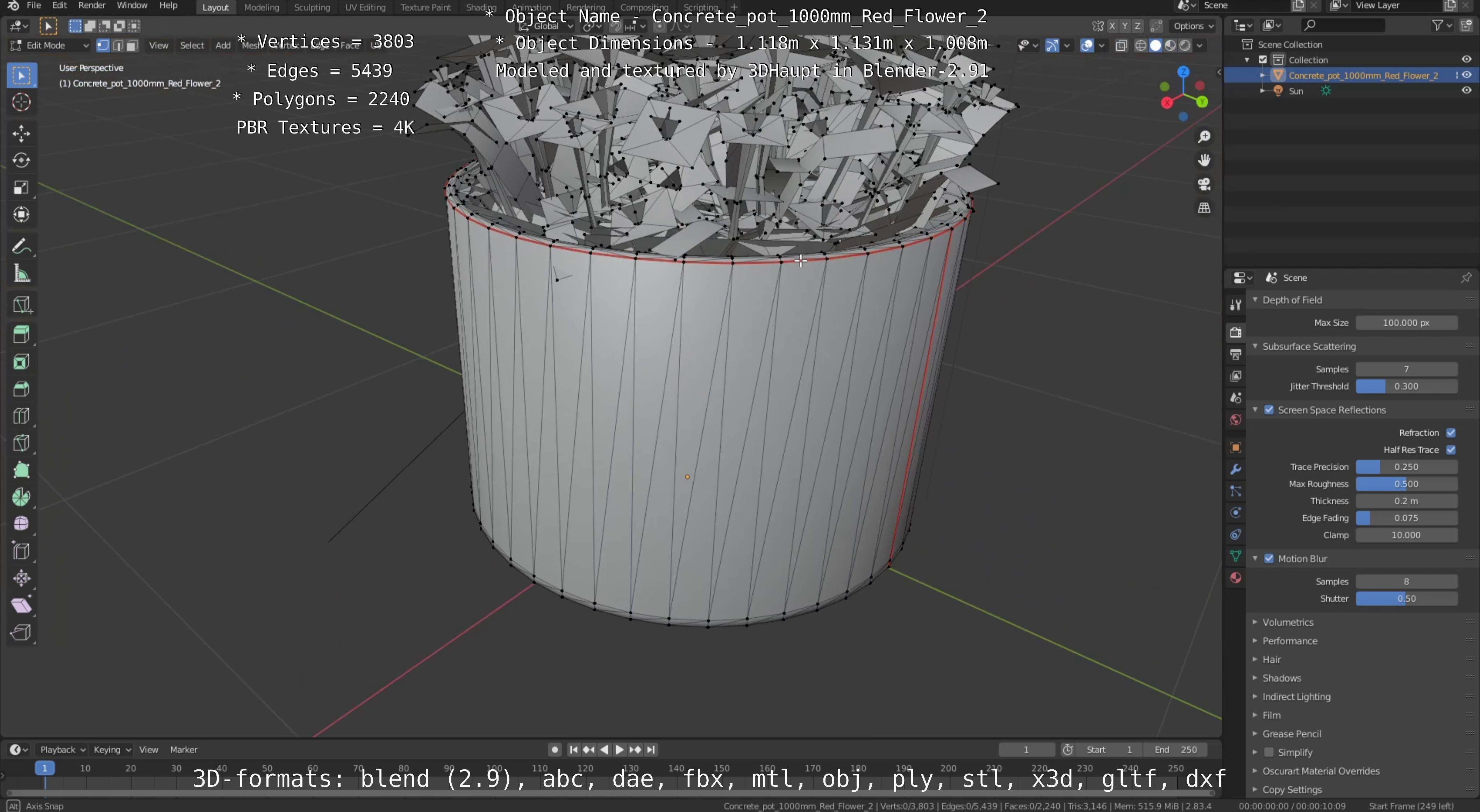Click the viewport pan hand icon
Image resolution: width=1480 pixels, height=812 pixels.
(x=1204, y=160)
